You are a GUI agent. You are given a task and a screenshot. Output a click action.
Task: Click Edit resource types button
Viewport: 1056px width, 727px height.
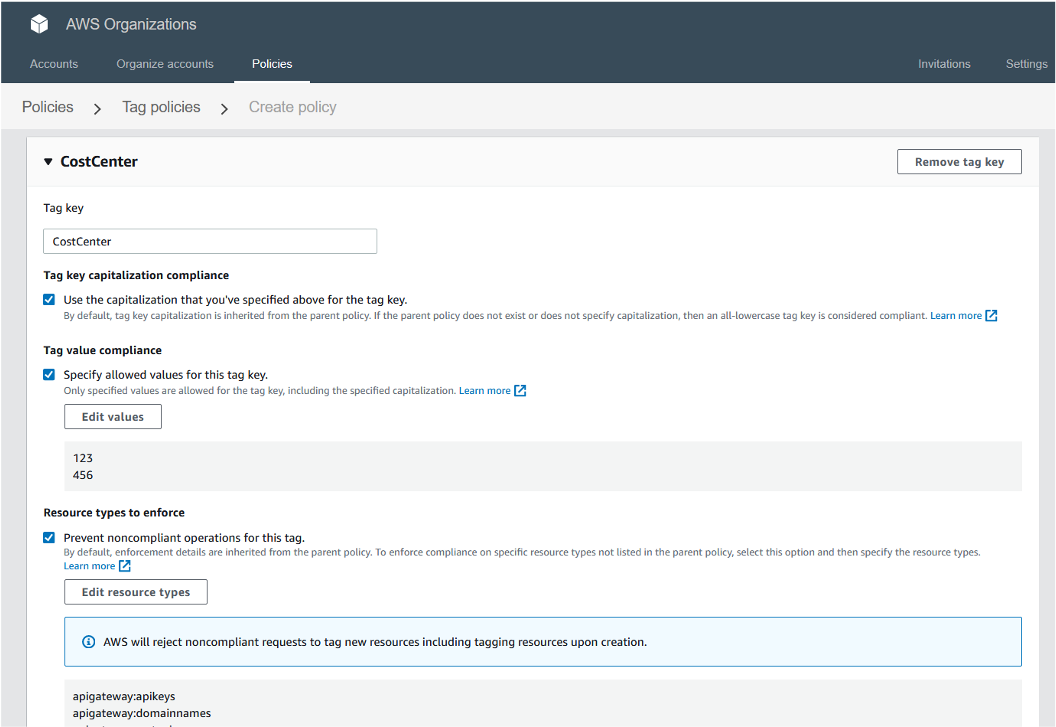coord(136,592)
